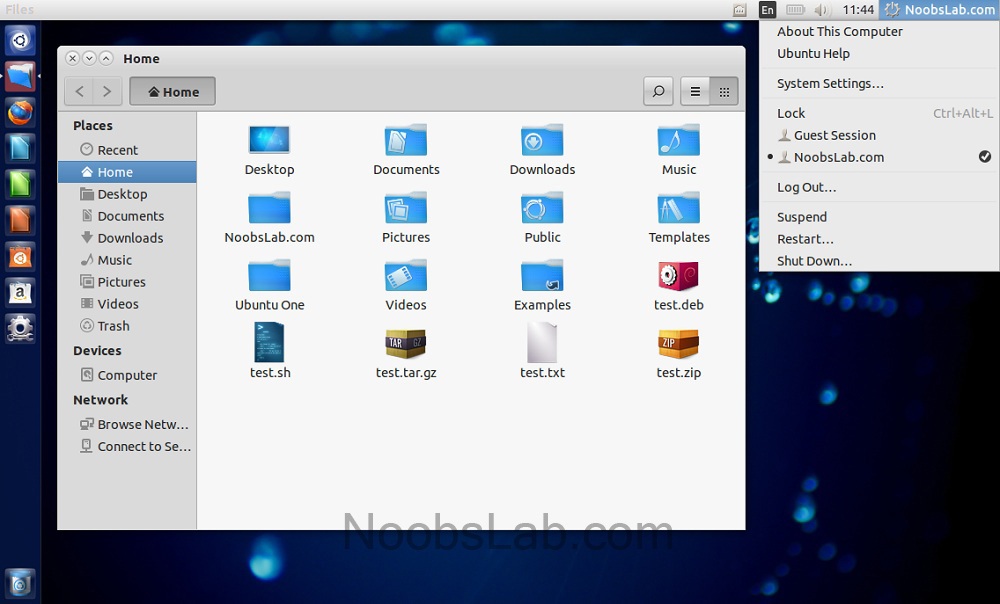Launch LibreOffice Writer from the launcher

(21, 148)
